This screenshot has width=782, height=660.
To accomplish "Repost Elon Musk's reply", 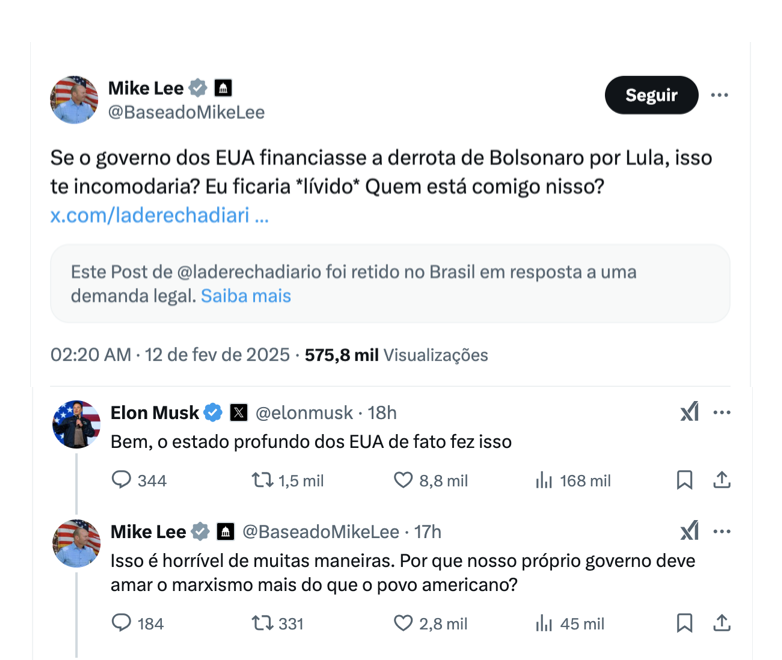I will click(x=263, y=481).
